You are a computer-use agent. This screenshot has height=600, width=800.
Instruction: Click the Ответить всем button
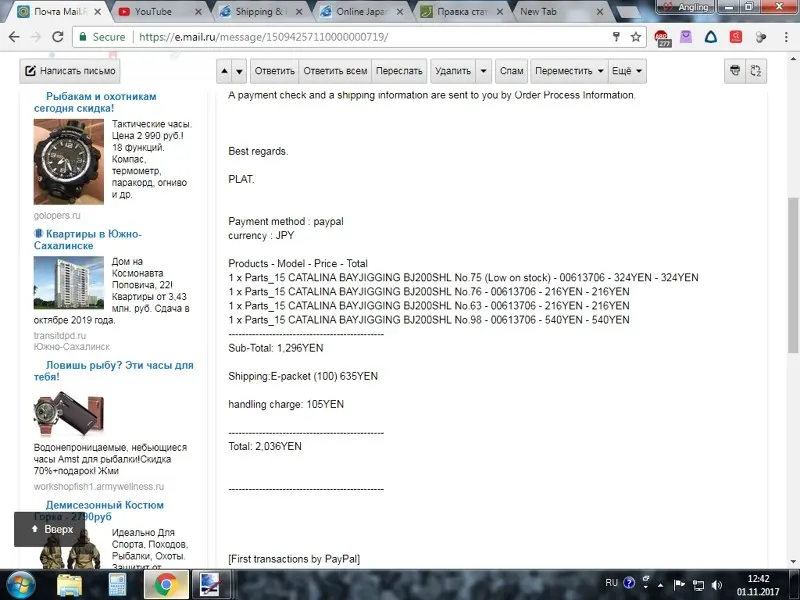click(x=335, y=71)
